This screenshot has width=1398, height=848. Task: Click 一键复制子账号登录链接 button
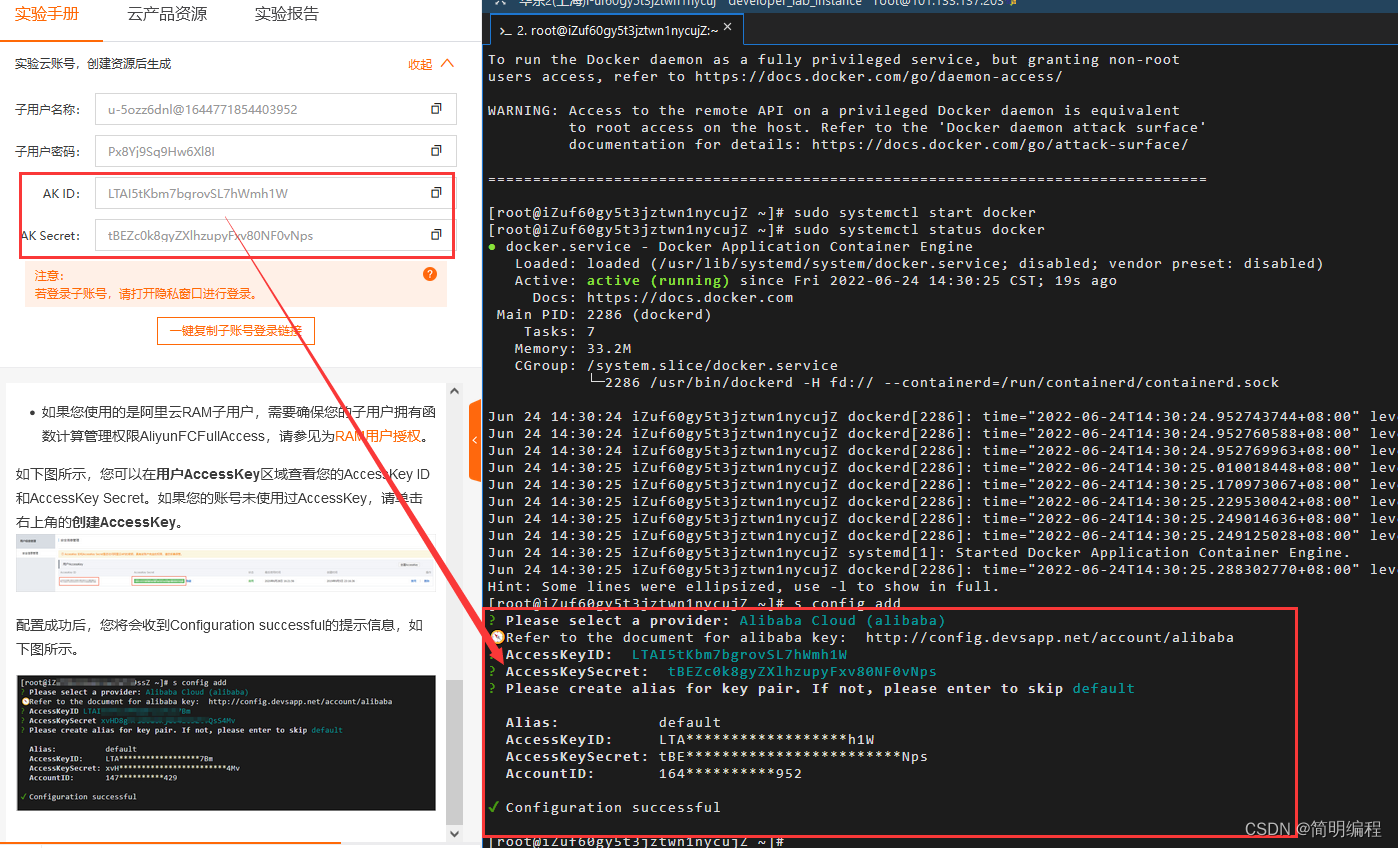[x=236, y=331]
